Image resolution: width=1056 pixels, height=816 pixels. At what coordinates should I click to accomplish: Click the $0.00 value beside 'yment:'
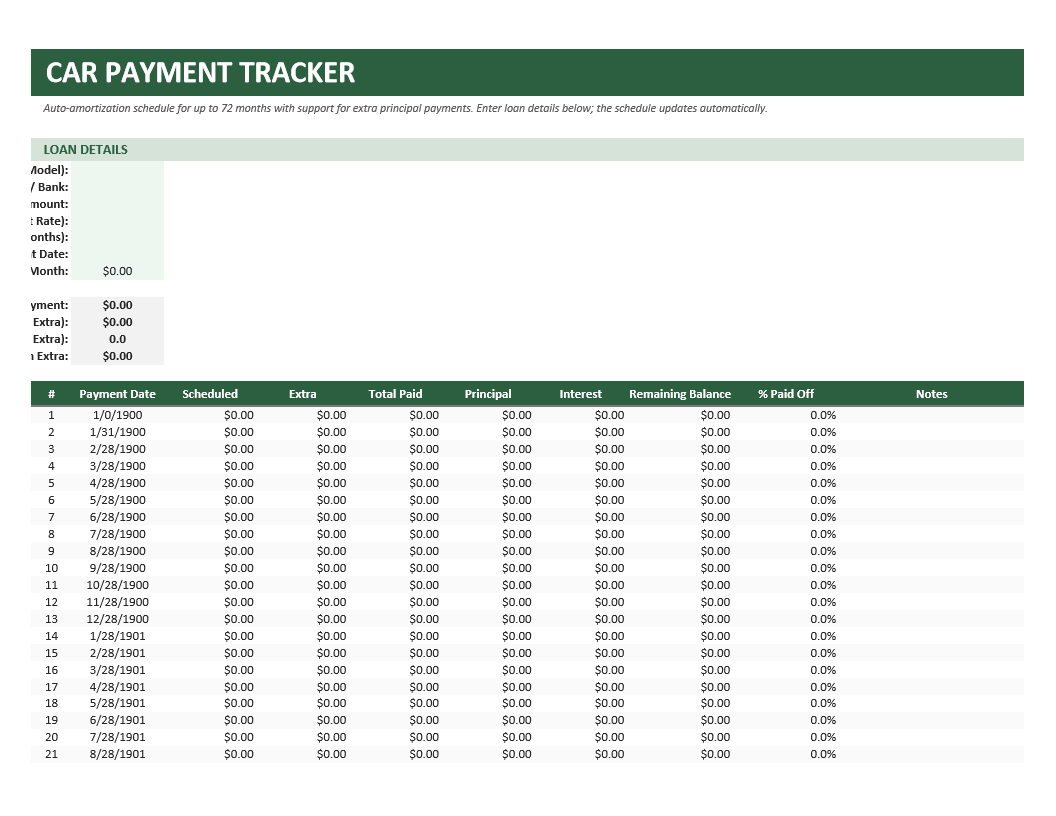point(117,305)
